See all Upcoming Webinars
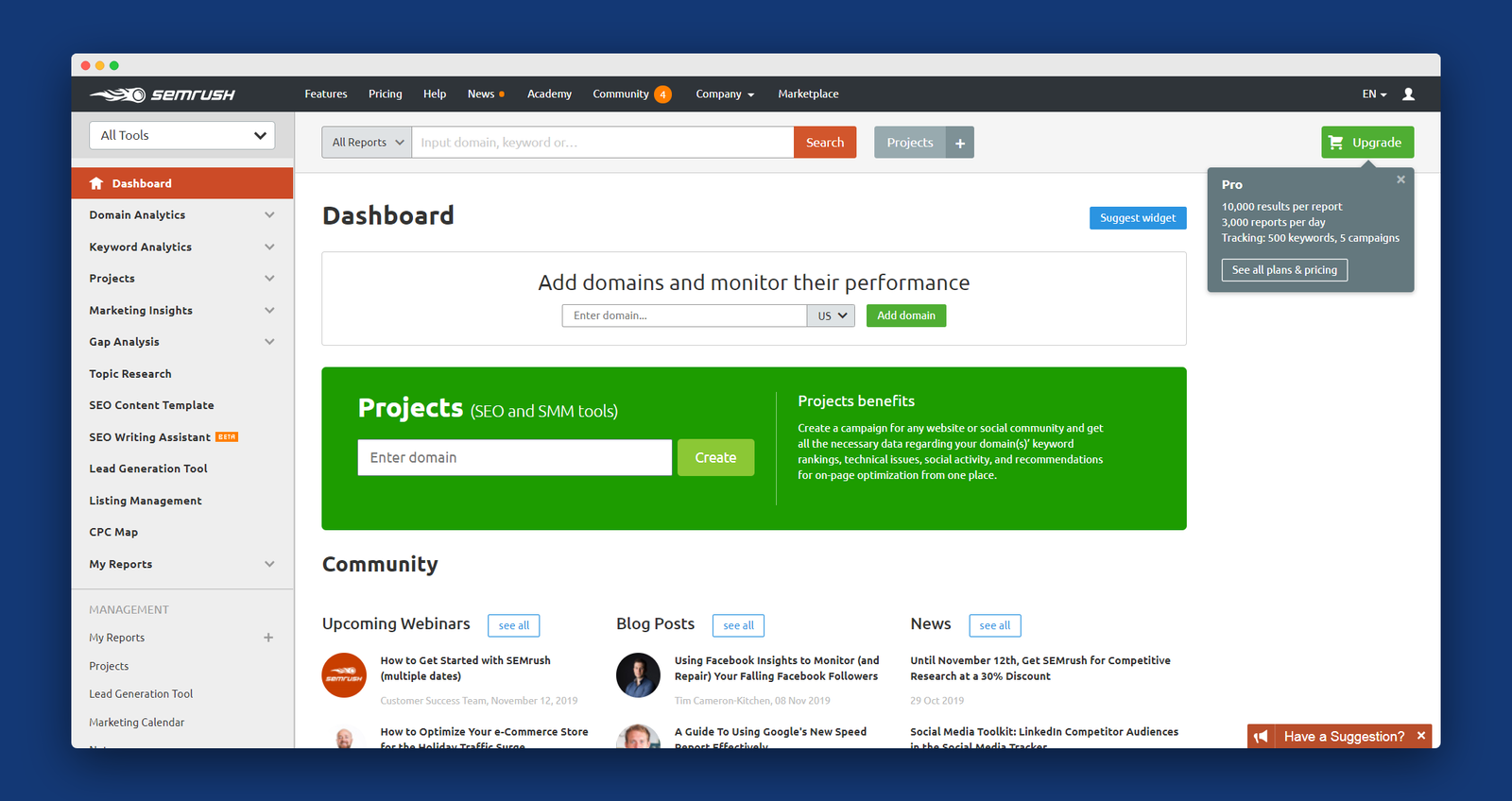Viewport: 1512px width, 801px height. 514,625
